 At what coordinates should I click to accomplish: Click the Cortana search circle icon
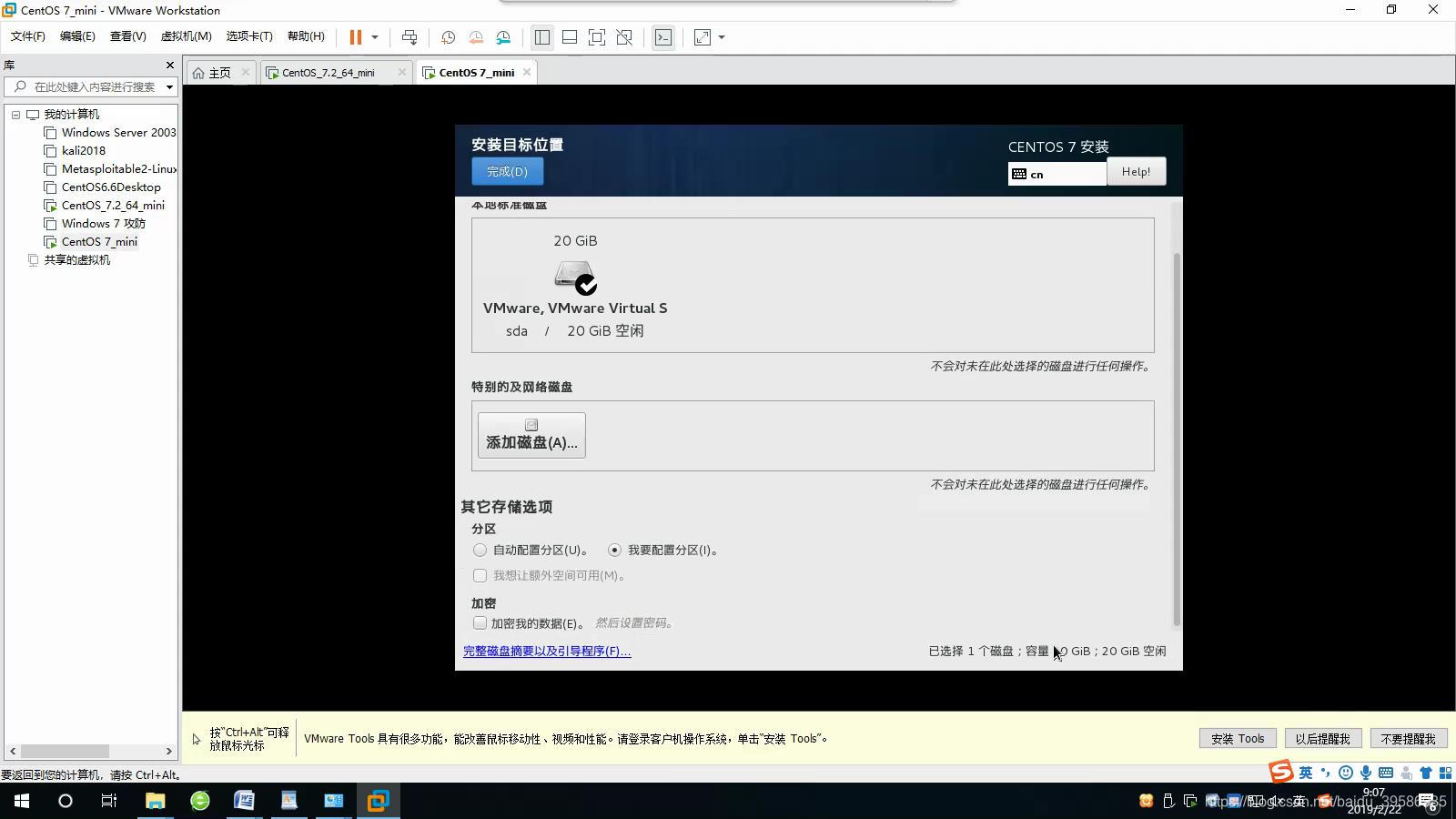(65, 801)
